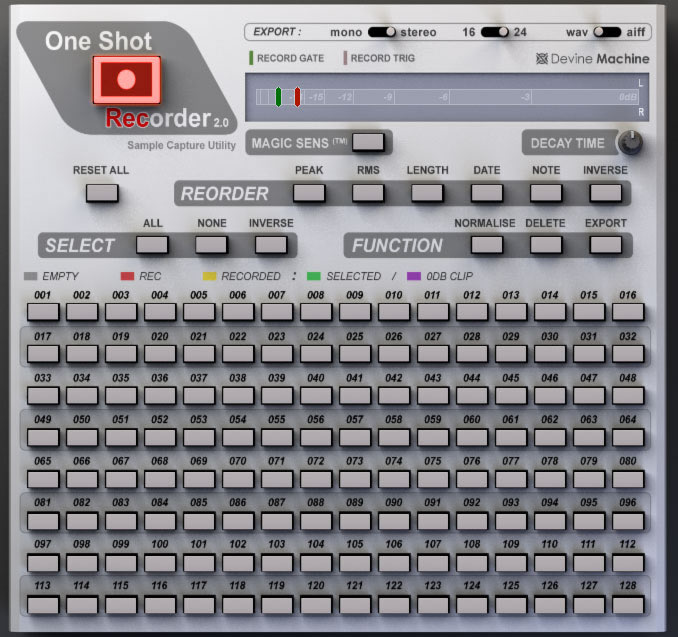Select sample slot 112

tap(628, 563)
